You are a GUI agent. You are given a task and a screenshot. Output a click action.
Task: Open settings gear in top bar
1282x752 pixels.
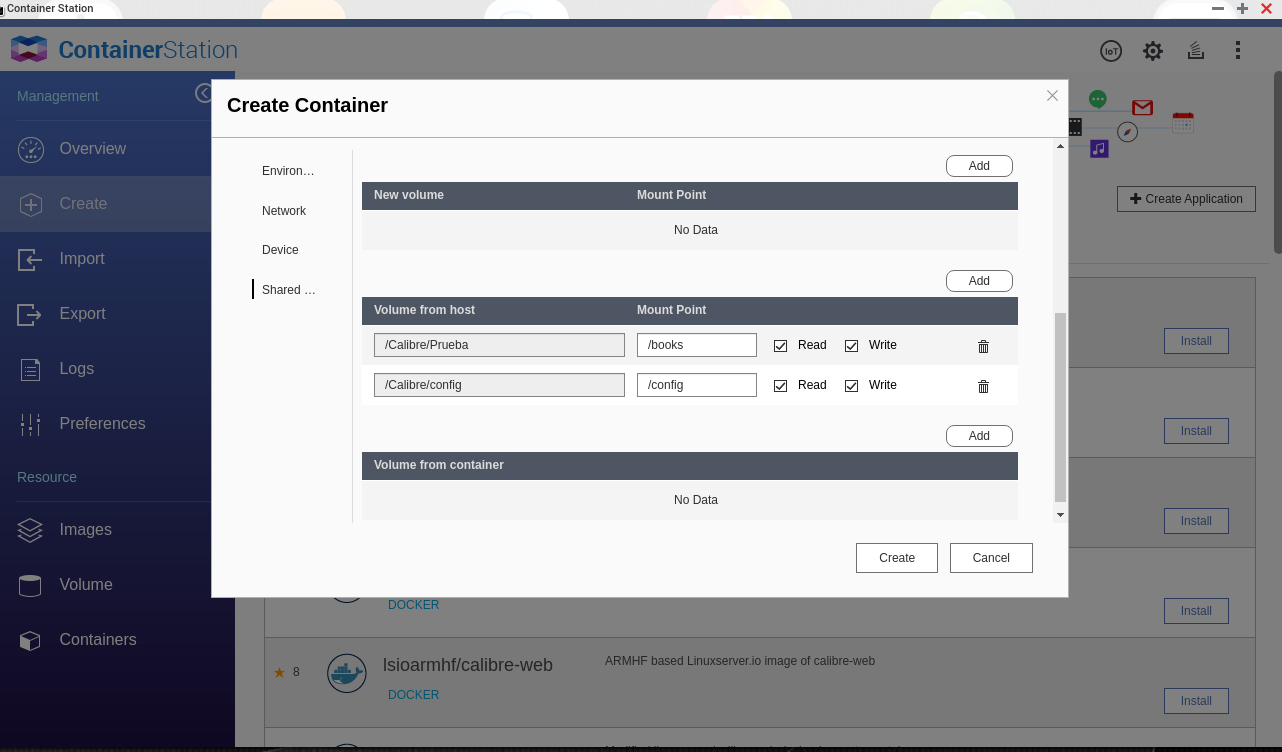[x=1153, y=51]
